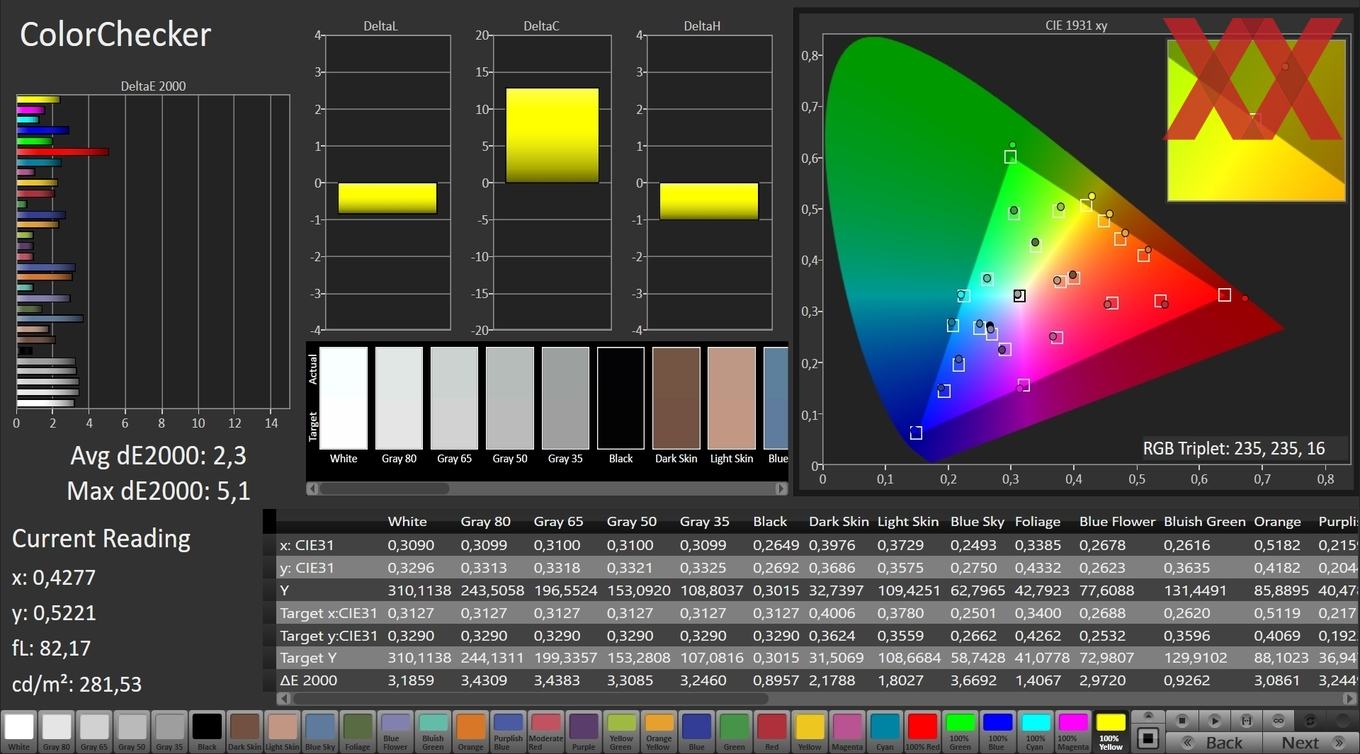Viewport: 1360px width, 754px height.
Task: Click Dark Skin actual/target comparison patch
Action: pos(676,398)
